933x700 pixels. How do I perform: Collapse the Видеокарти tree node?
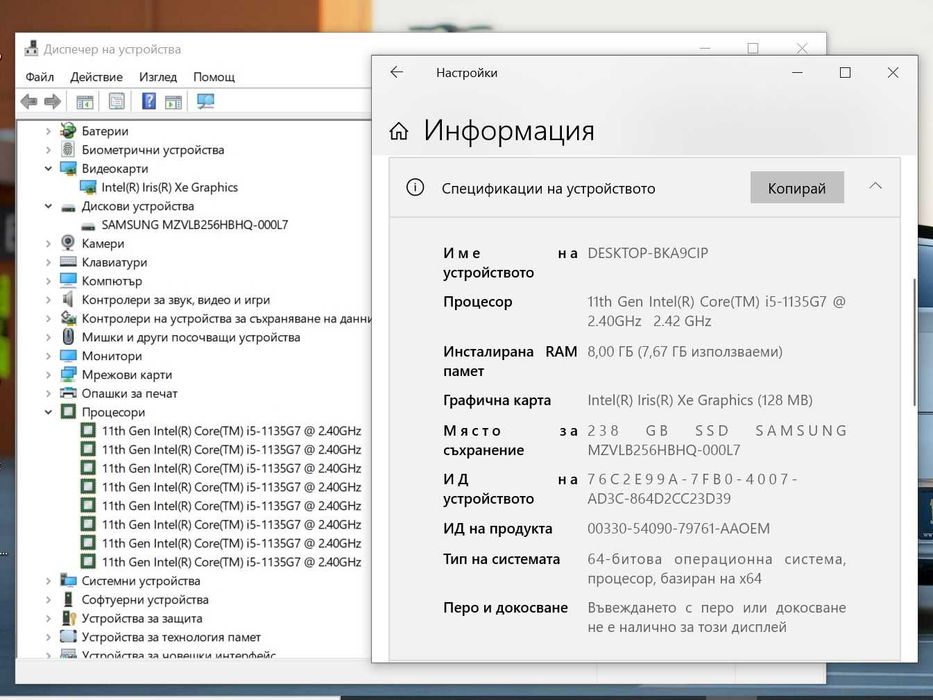[48, 168]
